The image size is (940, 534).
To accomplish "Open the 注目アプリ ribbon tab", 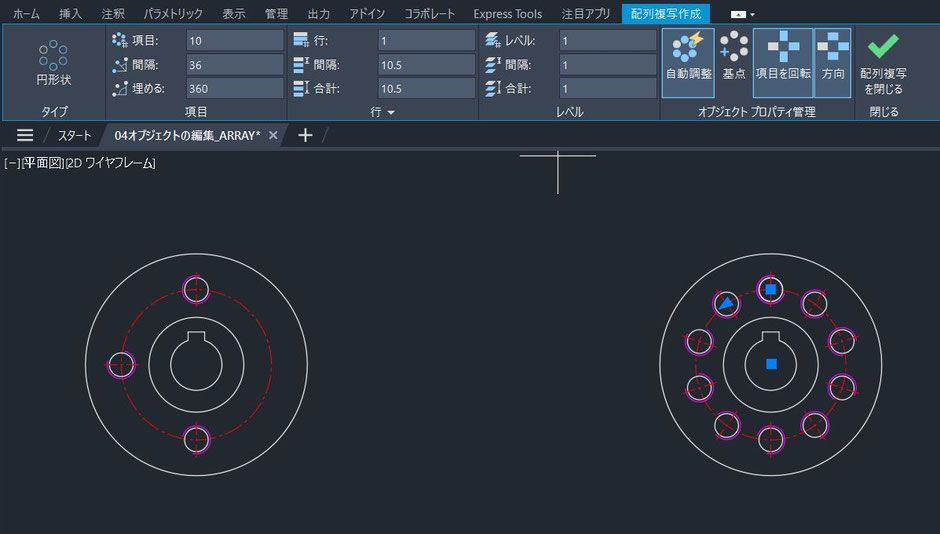I will [586, 14].
